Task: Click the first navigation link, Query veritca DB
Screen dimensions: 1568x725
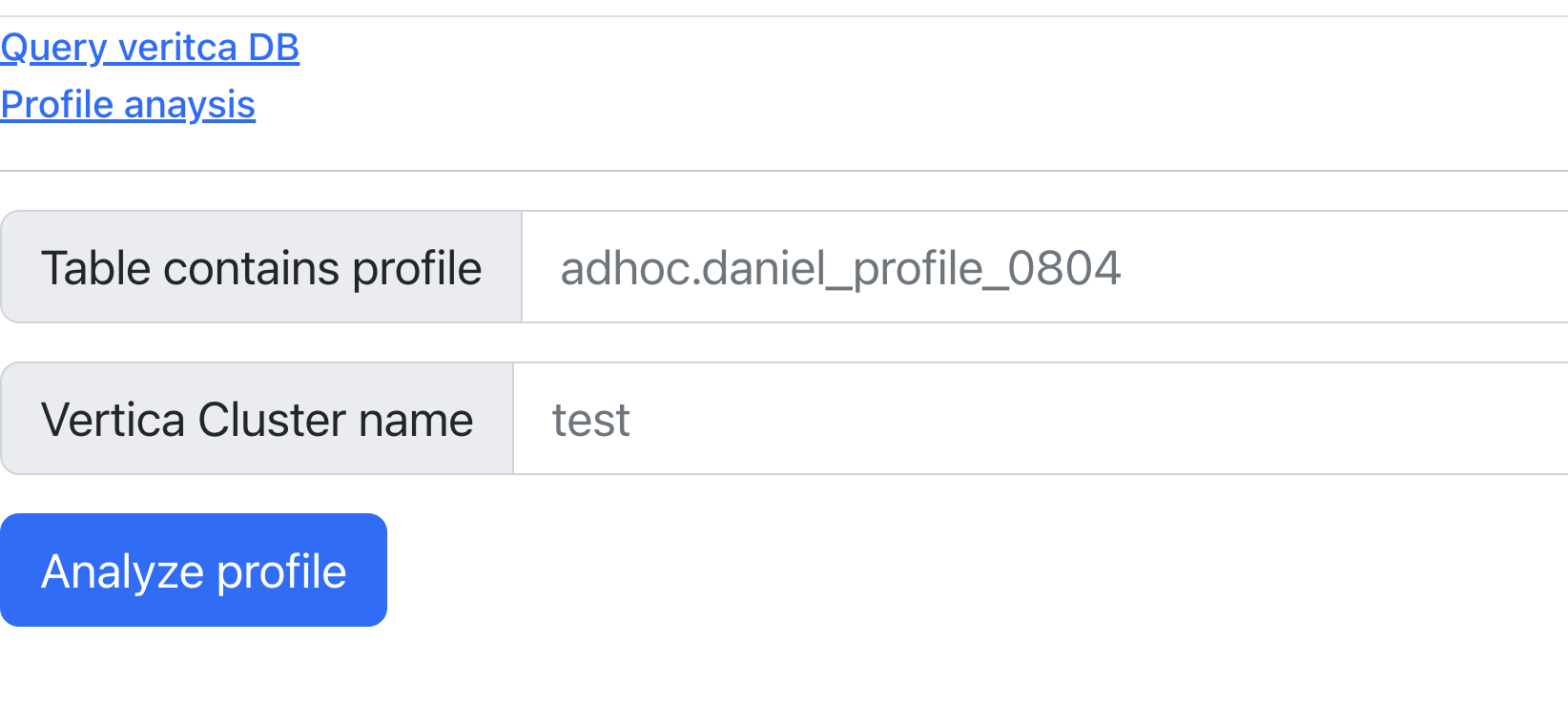Action: (150, 47)
